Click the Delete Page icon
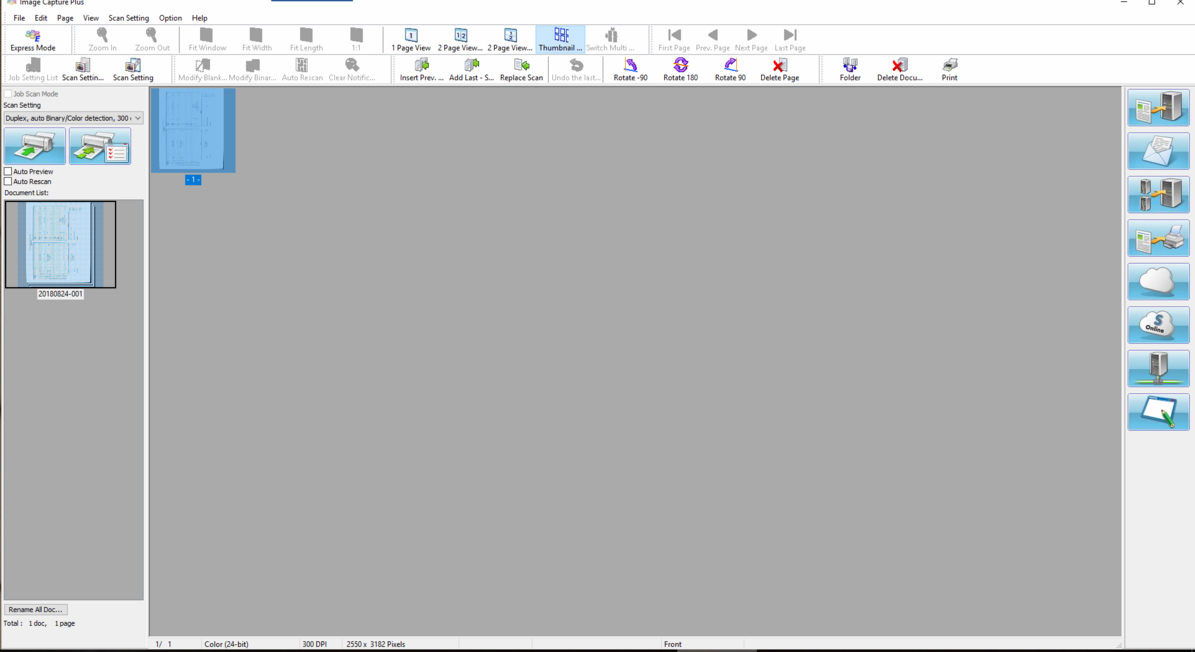Screen dimensions: 1195x652 pyautogui.click(x=779, y=69)
